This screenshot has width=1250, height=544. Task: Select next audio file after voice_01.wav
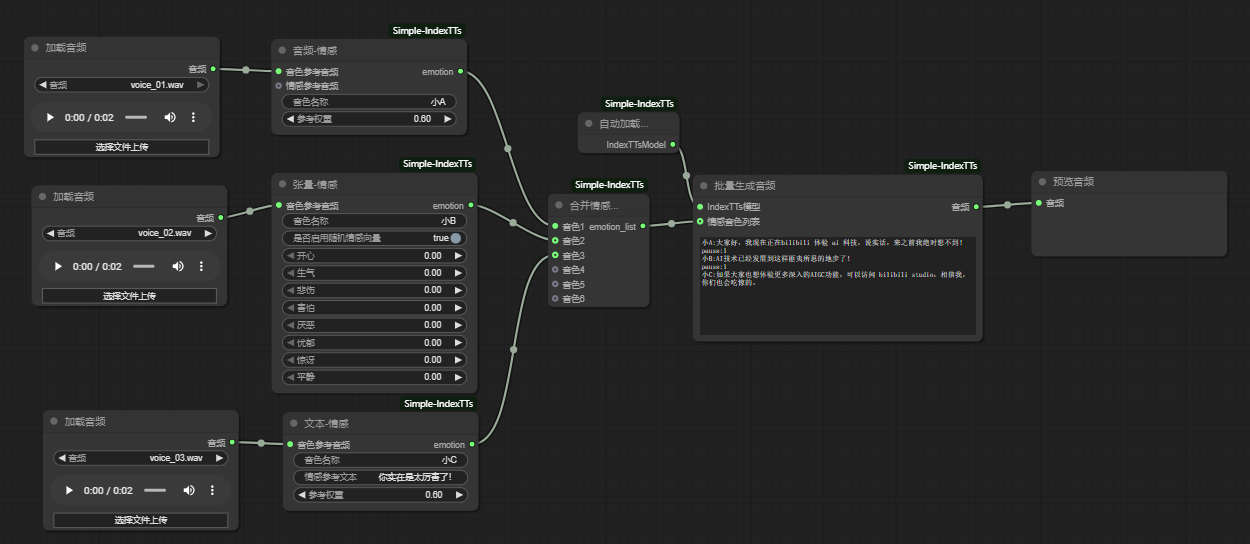200,85
